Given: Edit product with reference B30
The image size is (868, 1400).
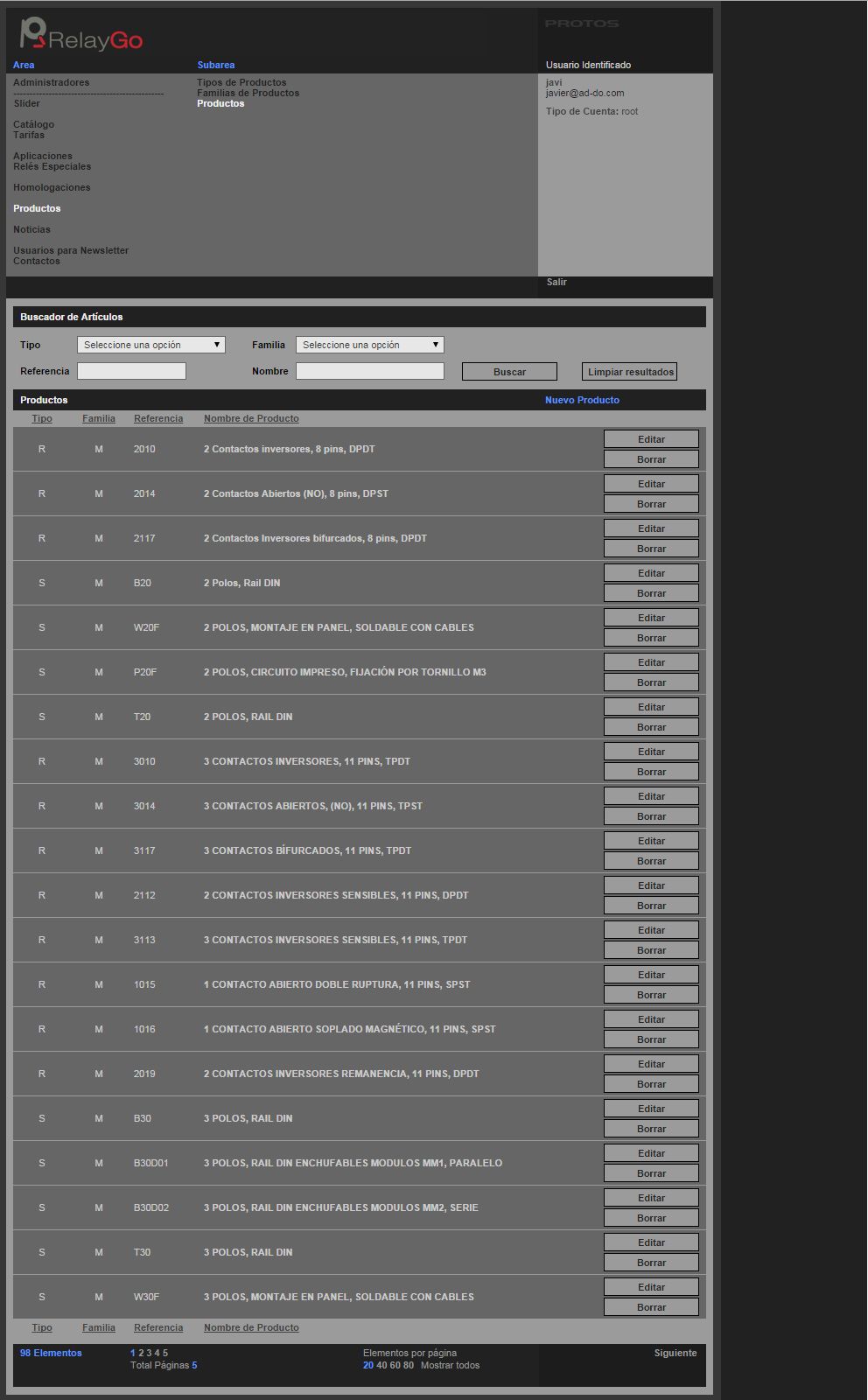Looking at the screenshot, I should [651, 1109].
